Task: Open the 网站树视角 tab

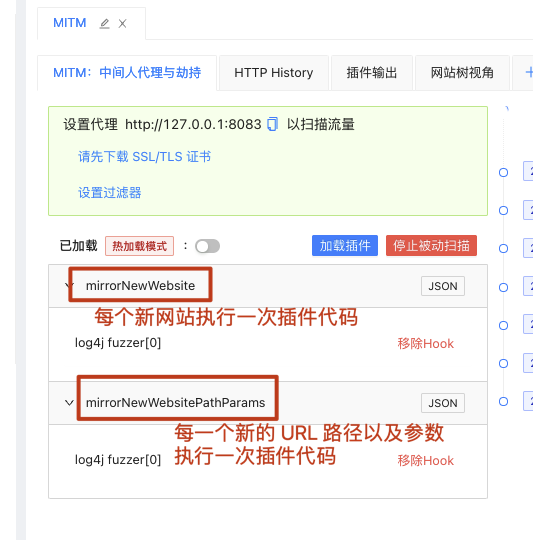Action: (x=462, y=73)
